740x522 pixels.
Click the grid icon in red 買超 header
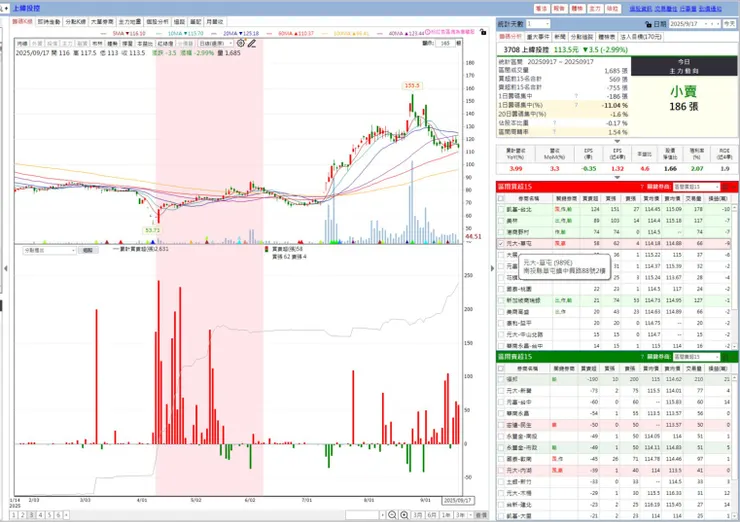click(725, 187)
